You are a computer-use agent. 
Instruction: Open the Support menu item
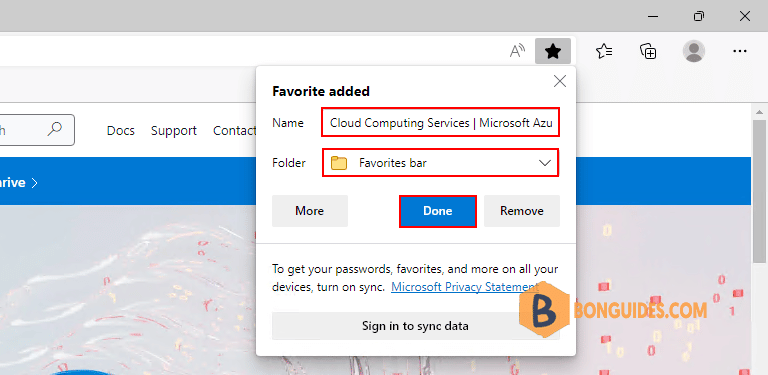pyautogui.click(x=173, y=131)
